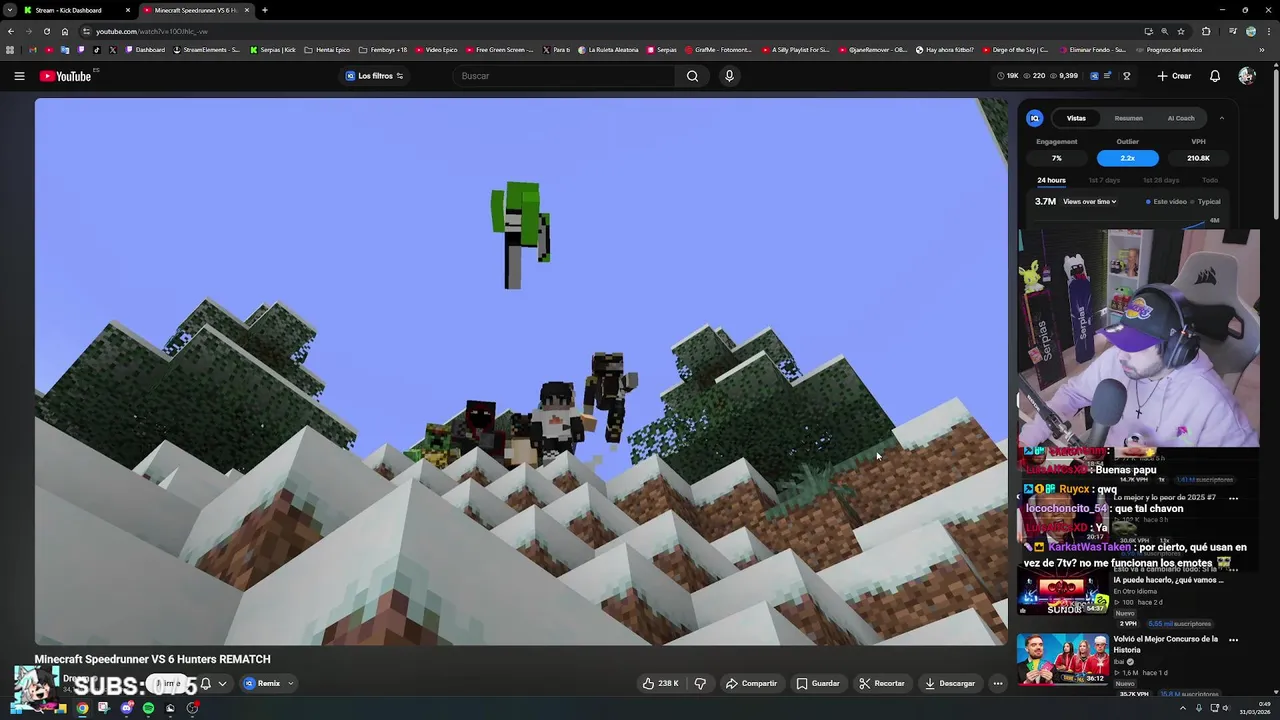This screenshot has width=1280, height=720.
Task: Expand the arrow next to Remix
Action: point(291,684)
